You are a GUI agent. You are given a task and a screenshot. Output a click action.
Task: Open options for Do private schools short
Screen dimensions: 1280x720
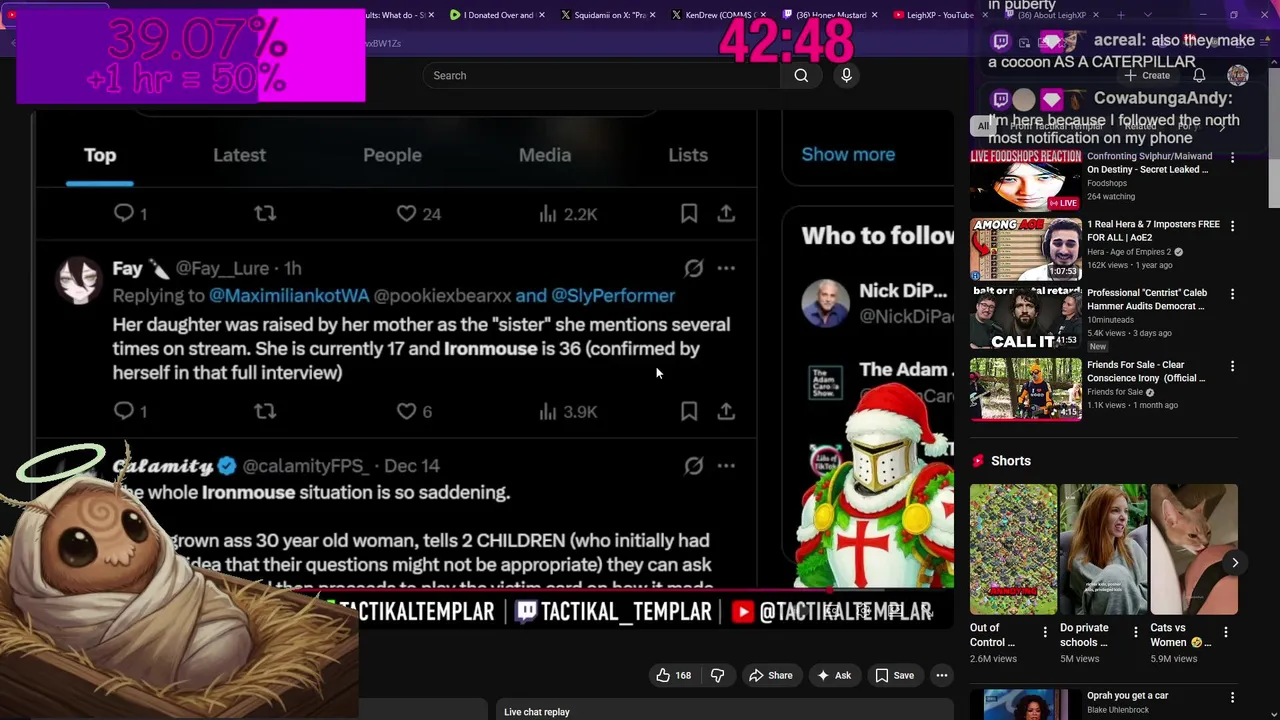1135,632
